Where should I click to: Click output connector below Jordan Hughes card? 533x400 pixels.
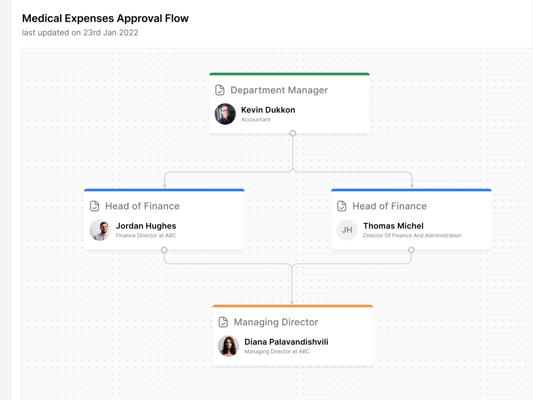(164, 250)
